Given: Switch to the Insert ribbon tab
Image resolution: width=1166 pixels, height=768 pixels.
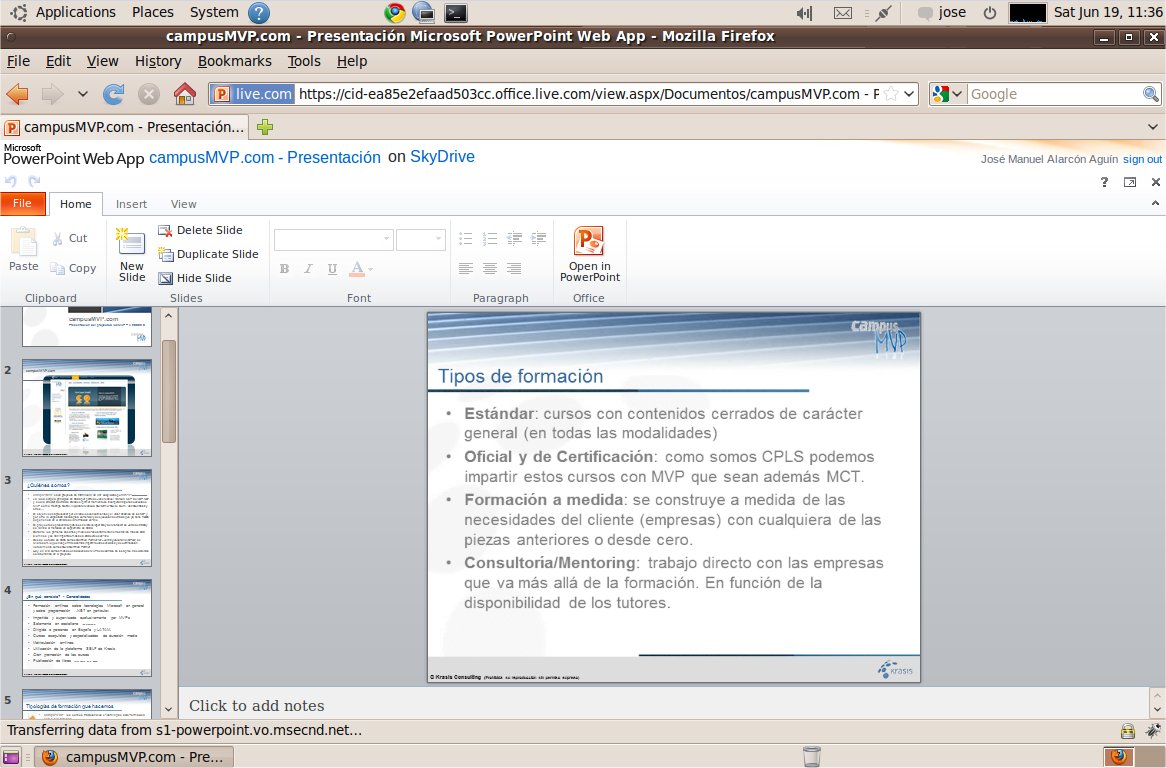Looking at the screenshot, I should point(131,204).
